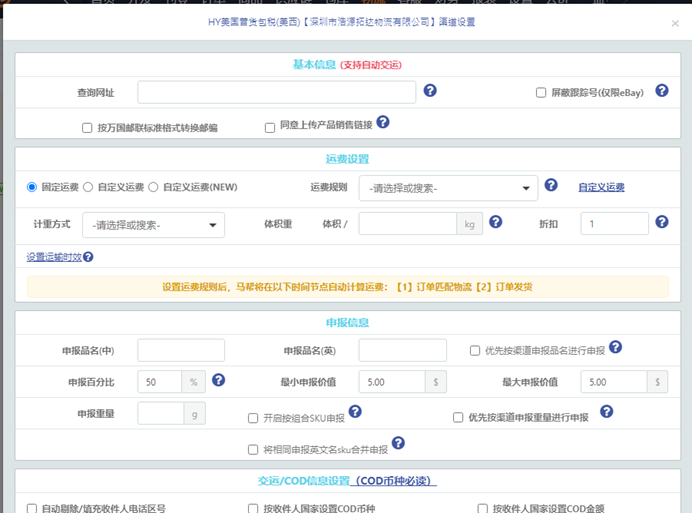Screen dimensions: 692x513
Task: Check 同意上传产品销售链接
Action: (x=270, y=128)
